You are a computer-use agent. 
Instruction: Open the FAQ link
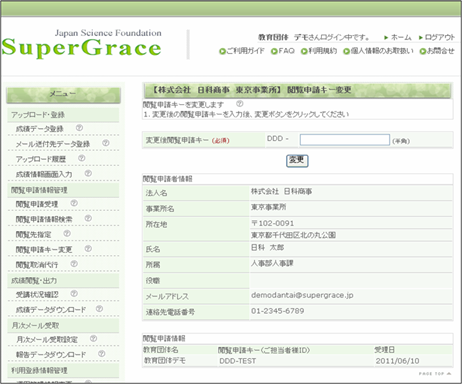point(283,51)
